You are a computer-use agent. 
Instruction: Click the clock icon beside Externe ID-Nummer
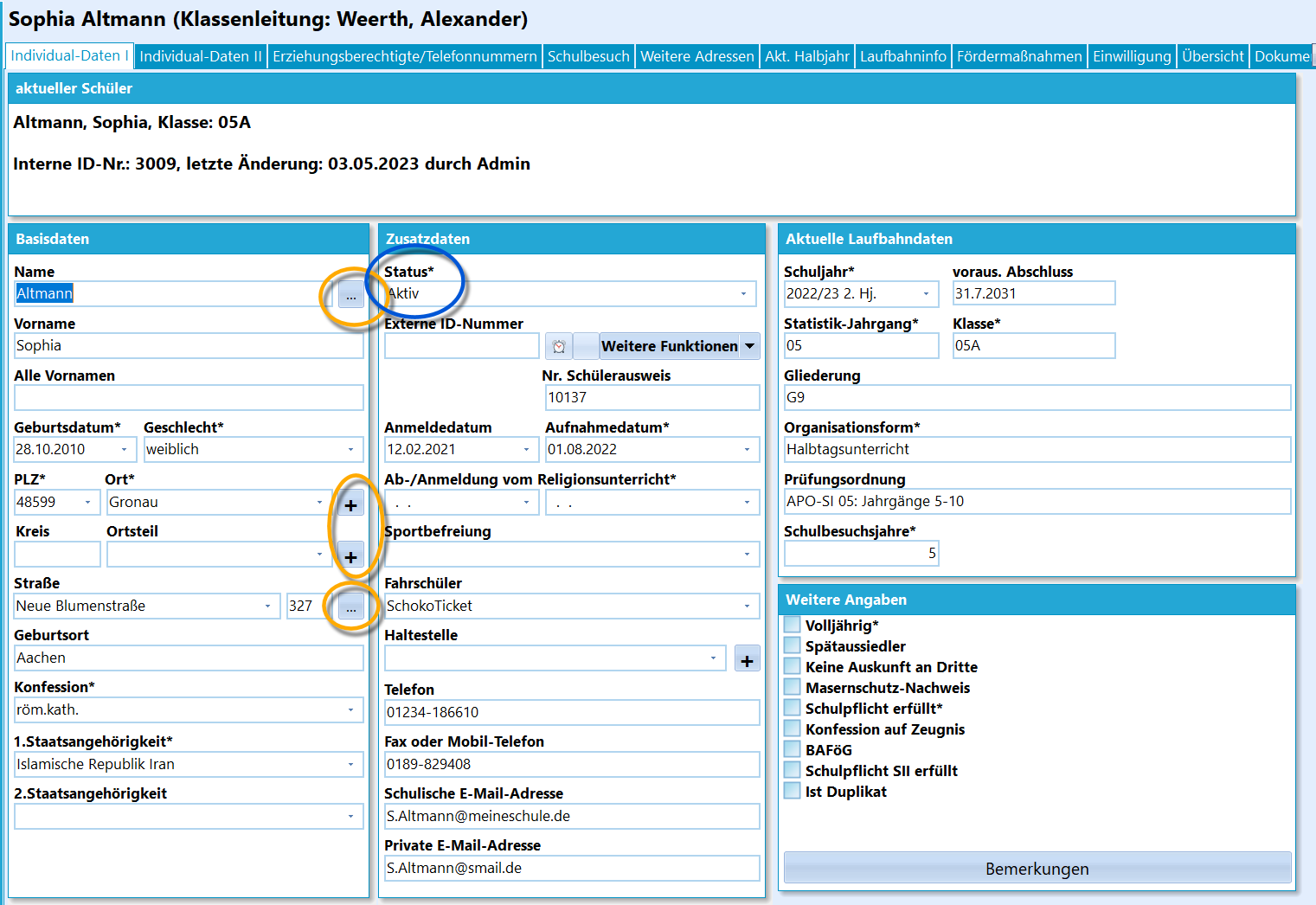coord(559,346)
